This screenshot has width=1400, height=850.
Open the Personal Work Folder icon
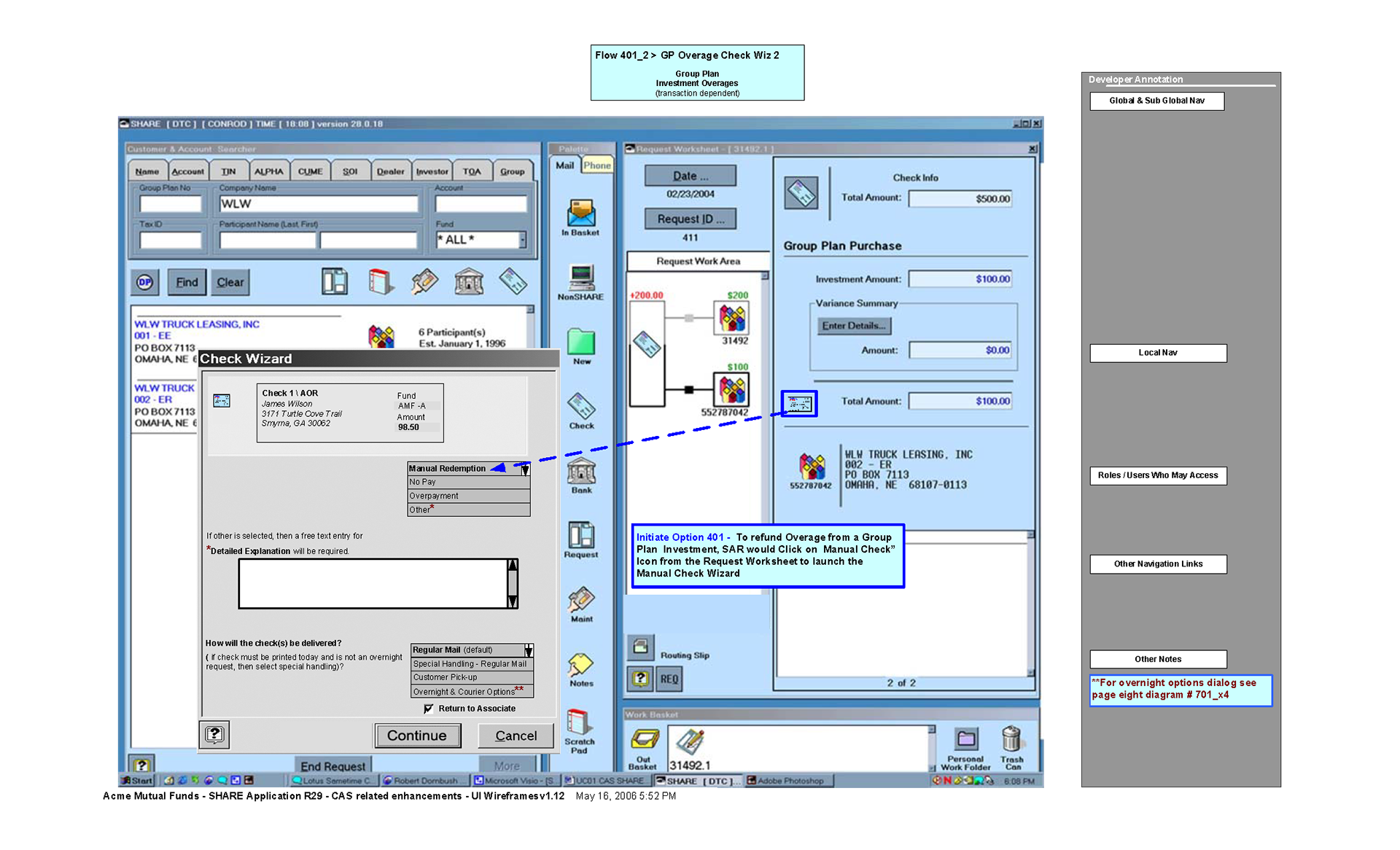tap(965, 739)
